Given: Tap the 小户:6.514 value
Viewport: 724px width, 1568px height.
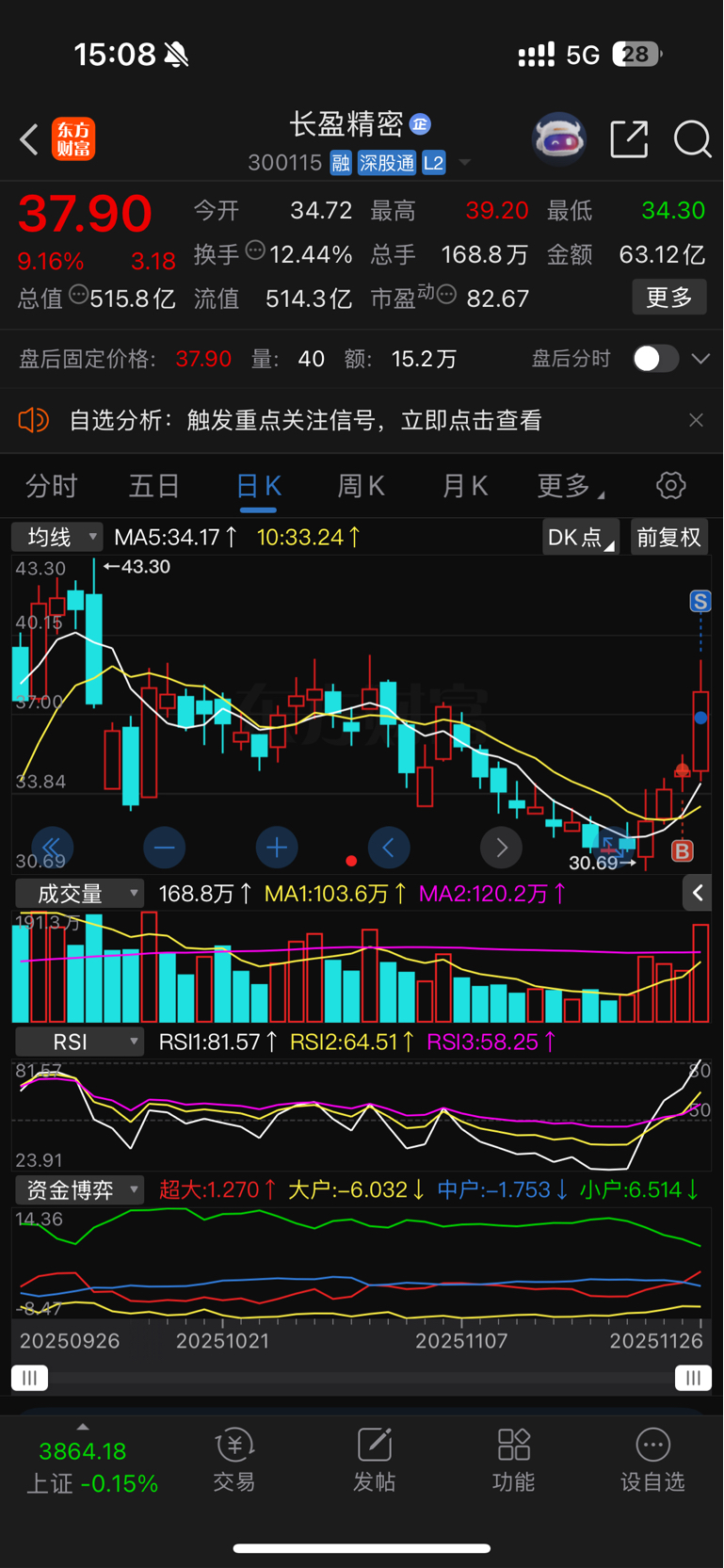Looking at the screenshot, I should tap(639, 1189).
